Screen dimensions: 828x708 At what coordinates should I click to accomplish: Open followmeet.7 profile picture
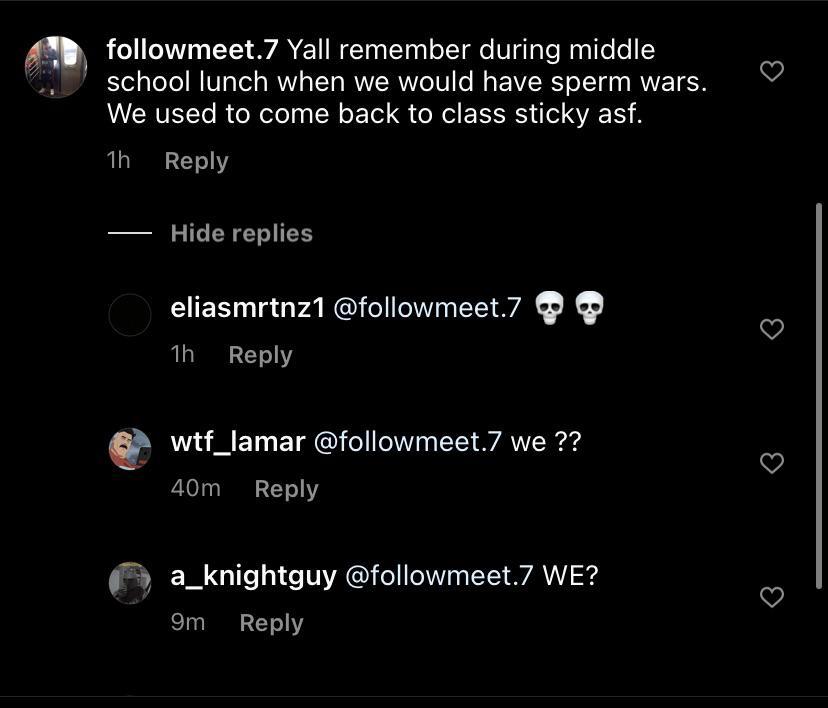pyautogui.click(x=56, y=67)
